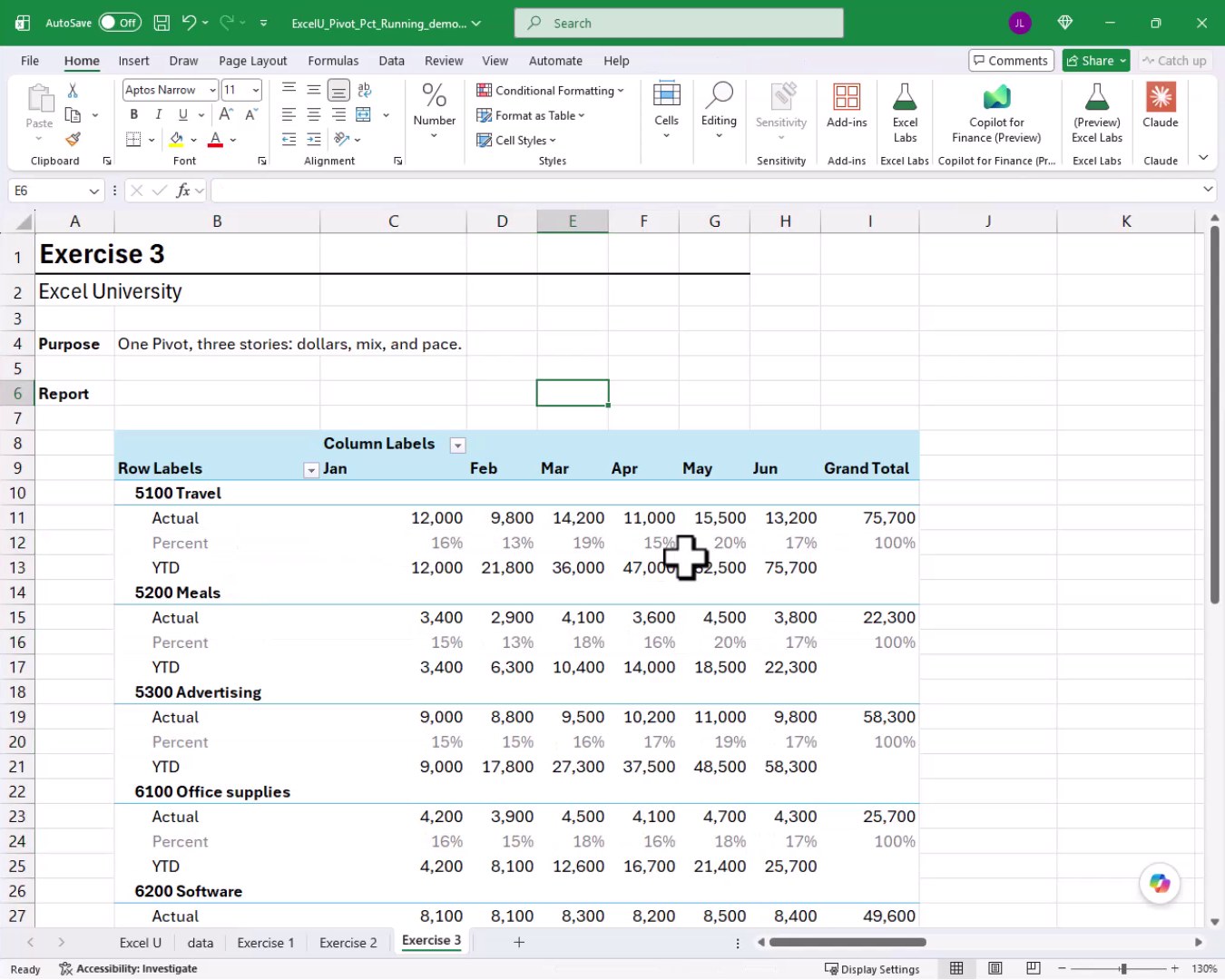Apply Bold formatting

pyautogui.click(x=133, y=114)
